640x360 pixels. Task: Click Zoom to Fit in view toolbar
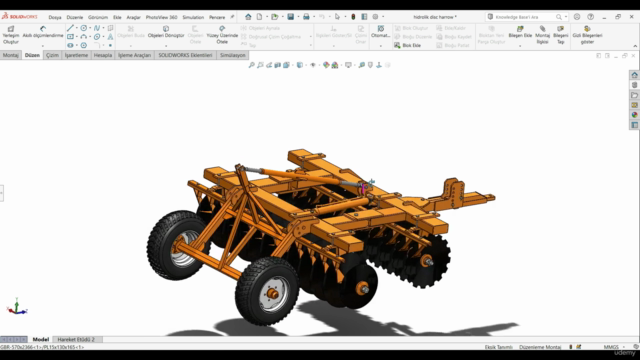[251, 65]
